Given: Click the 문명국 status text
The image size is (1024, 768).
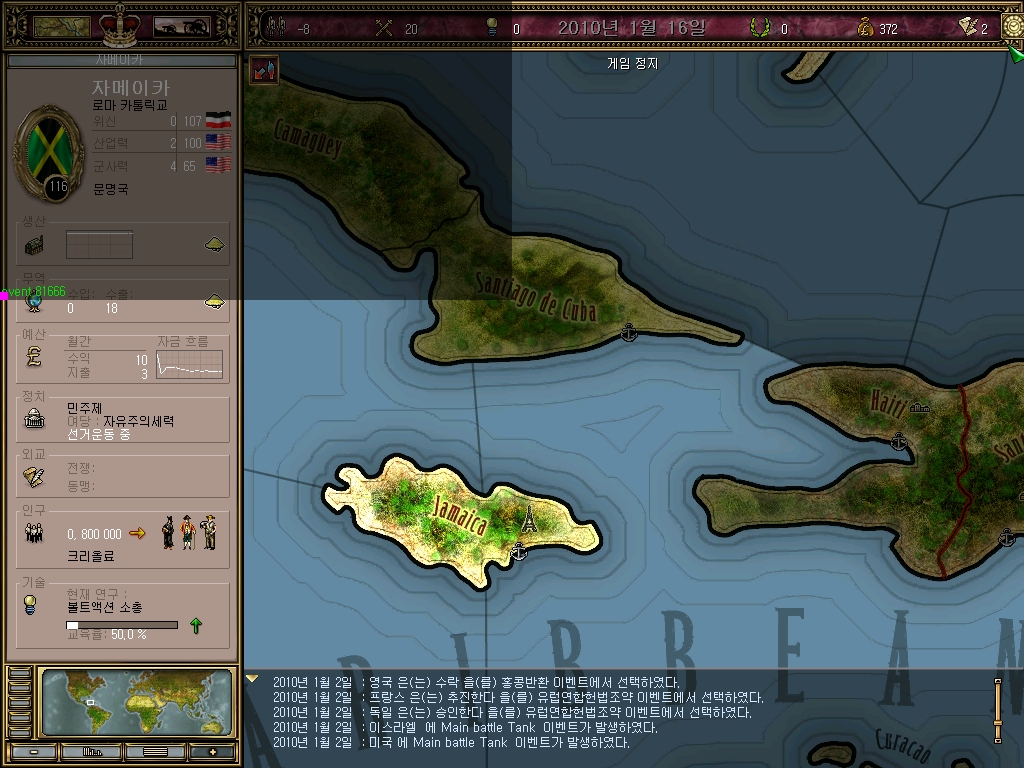Looking at the screenshot, I should coord(110,189).
